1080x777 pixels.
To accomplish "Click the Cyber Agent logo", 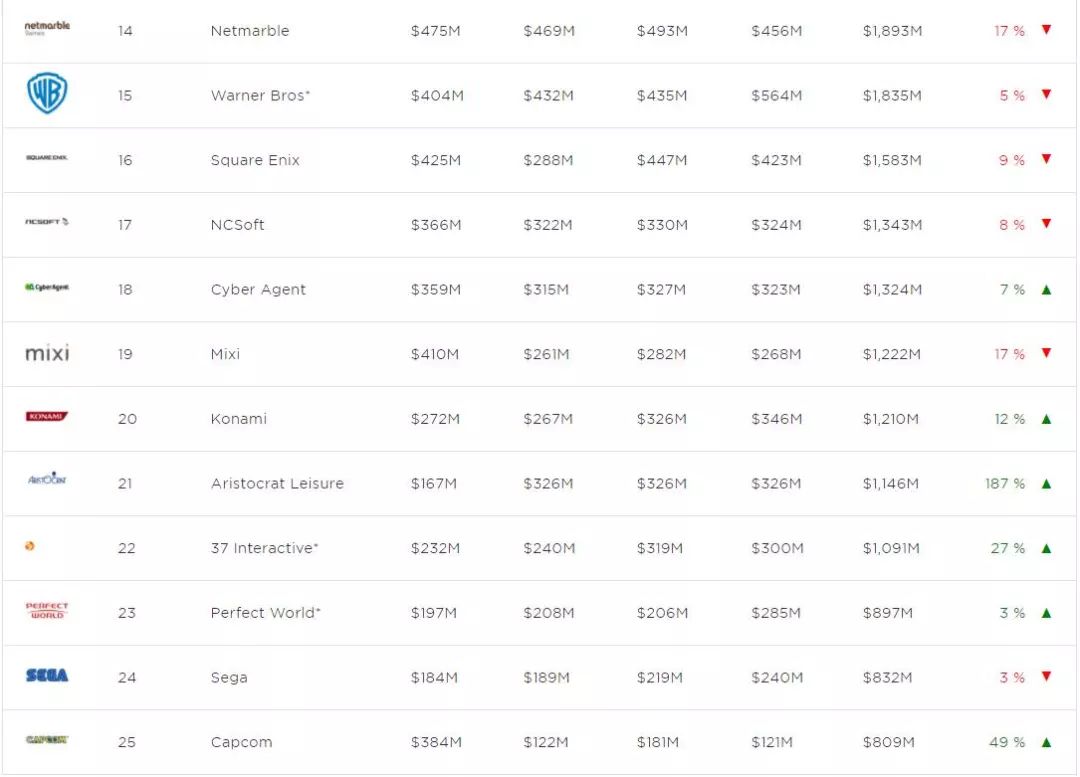I will click(x=47, y=287).
